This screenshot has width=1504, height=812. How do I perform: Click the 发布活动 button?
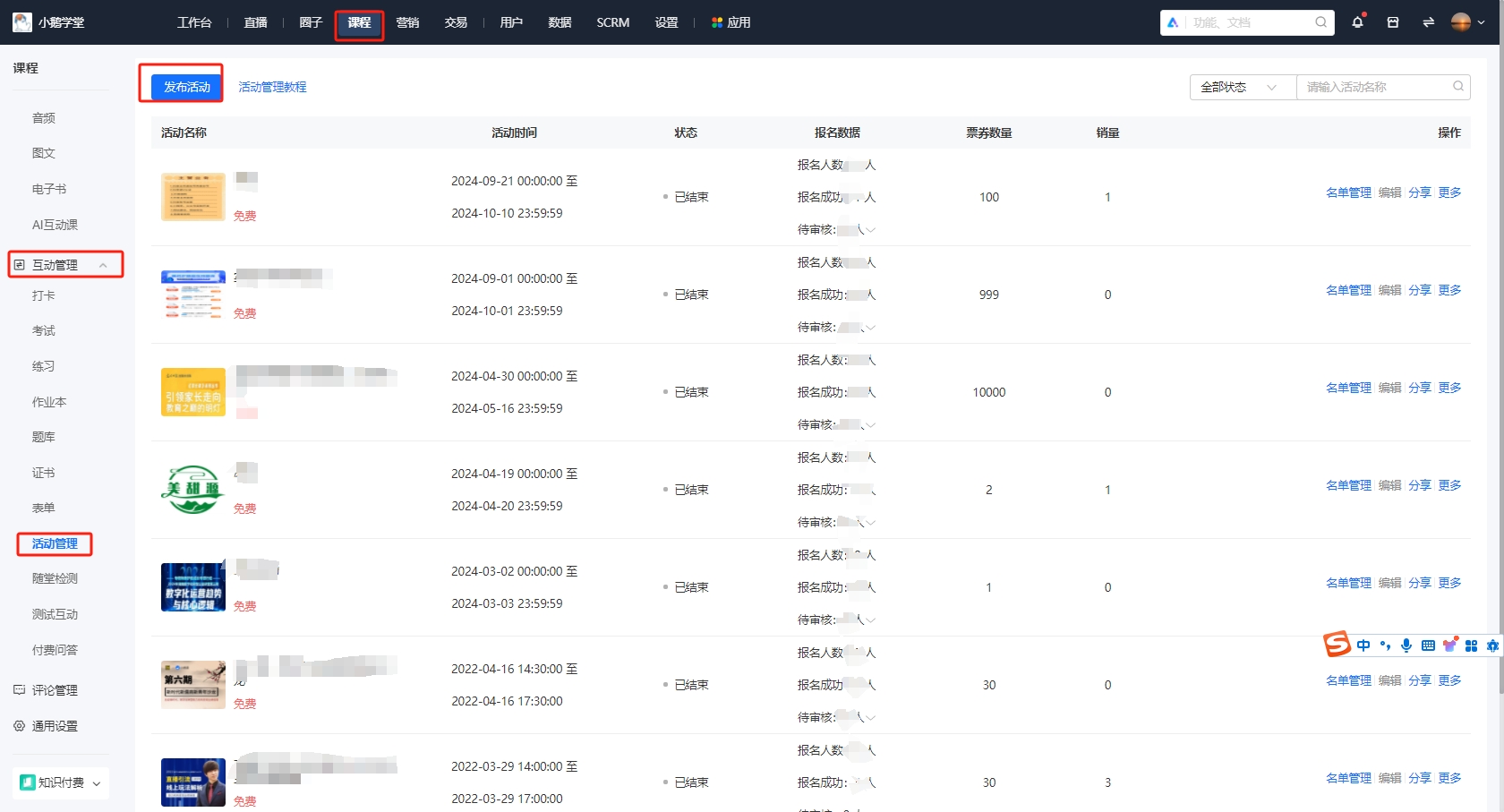(186, 87)
